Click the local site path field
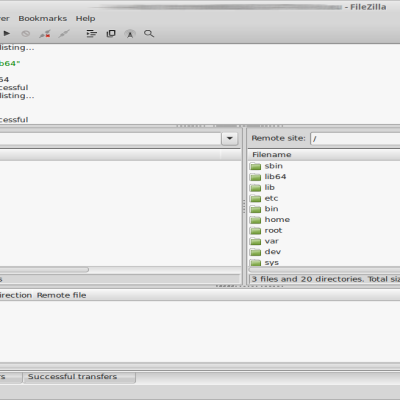Image resolution: width=400 pixels, height=400 pixels. (x=110, y=138)
